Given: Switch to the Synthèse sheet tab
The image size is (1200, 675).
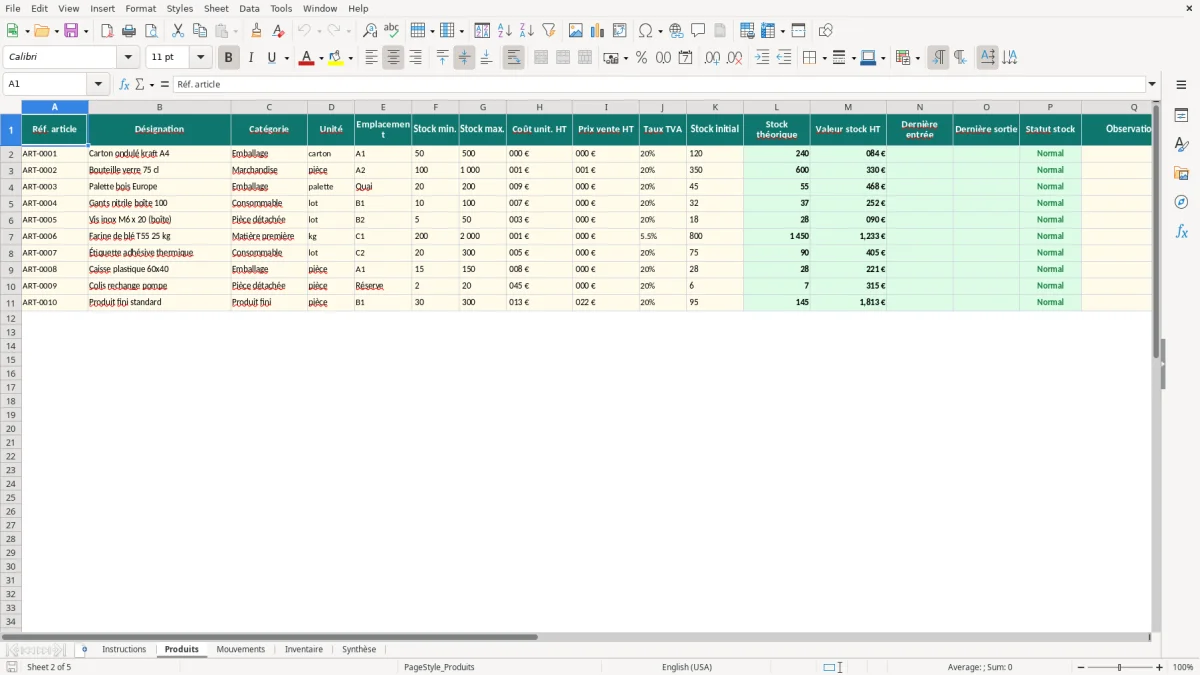Looking at the screenshot, I should [359, 649].
